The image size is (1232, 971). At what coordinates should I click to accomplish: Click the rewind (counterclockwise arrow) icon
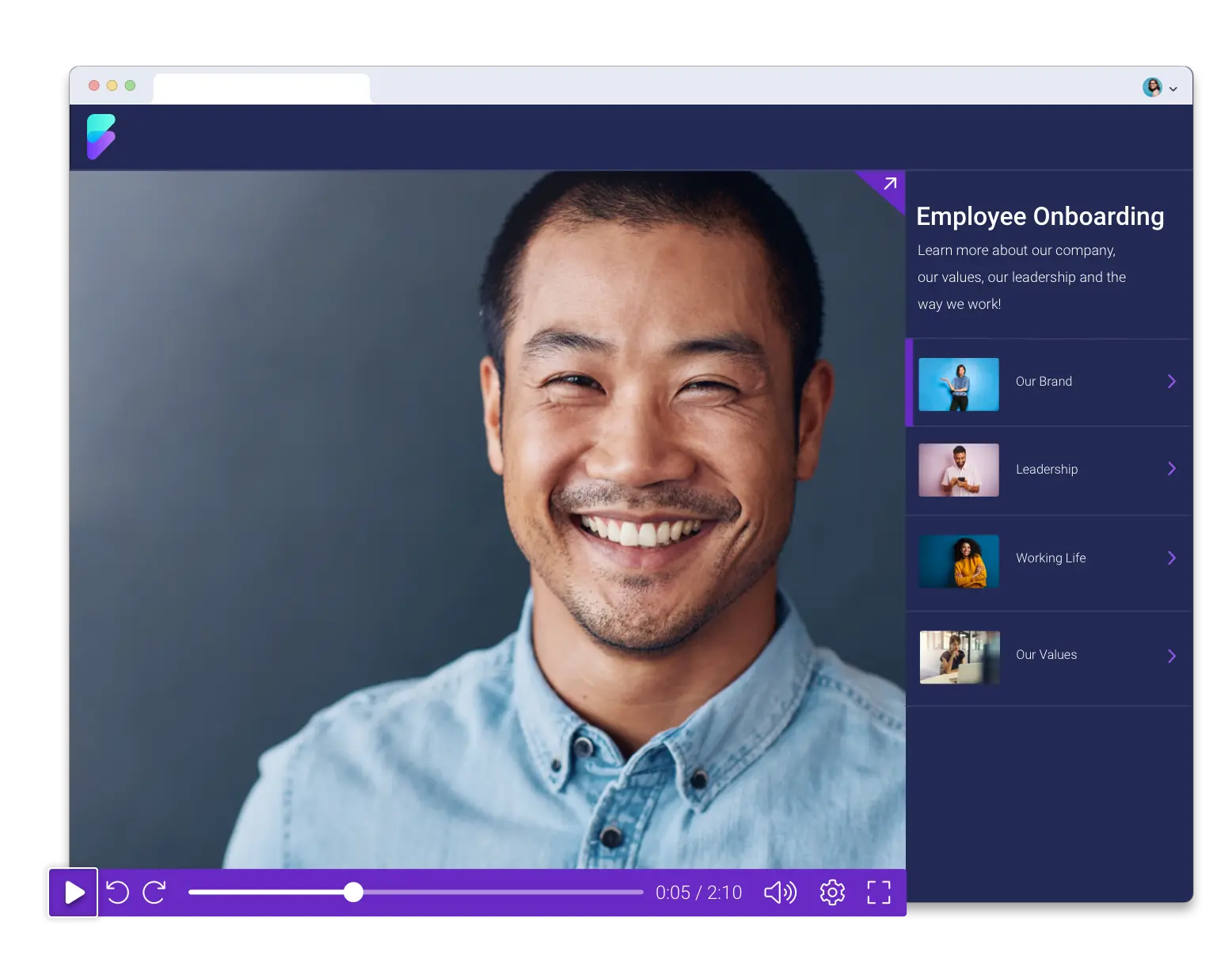click(x=117, y=893)
